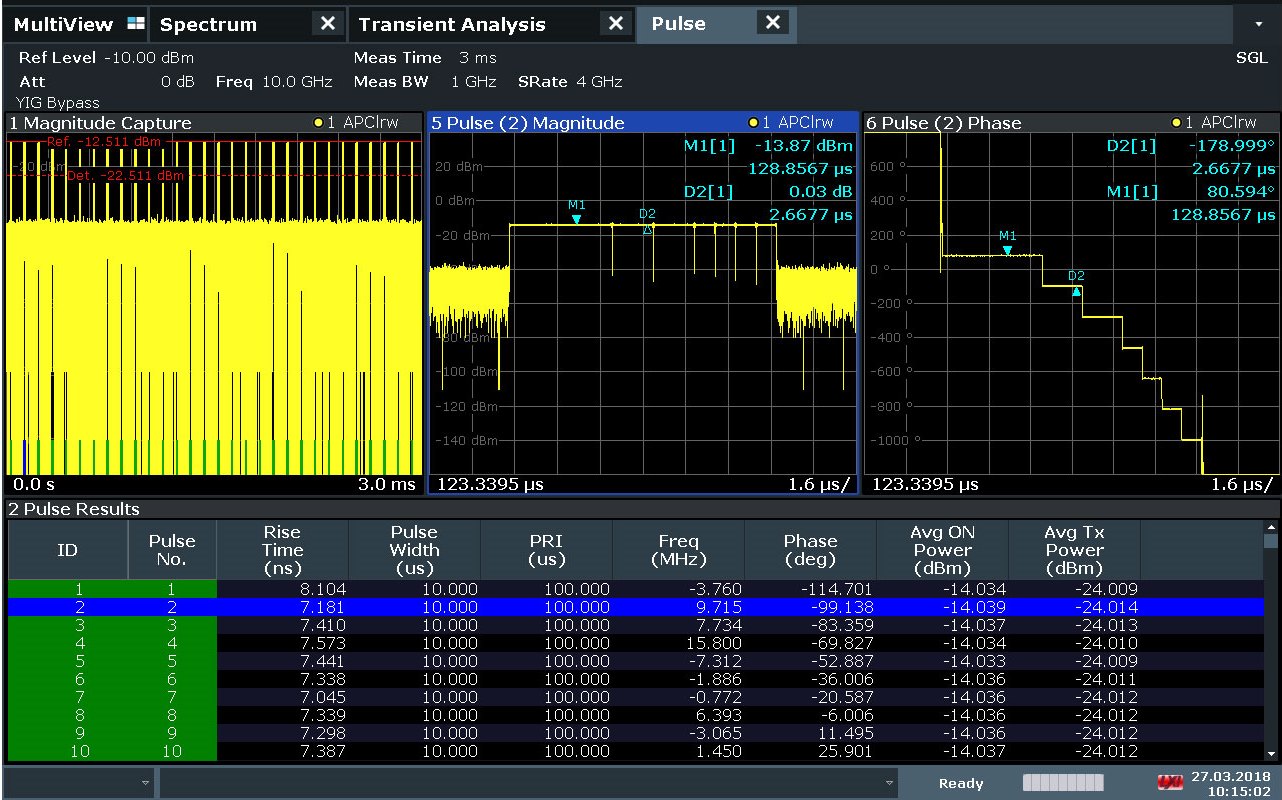Click the MultiView grid icon

point(136,24)
